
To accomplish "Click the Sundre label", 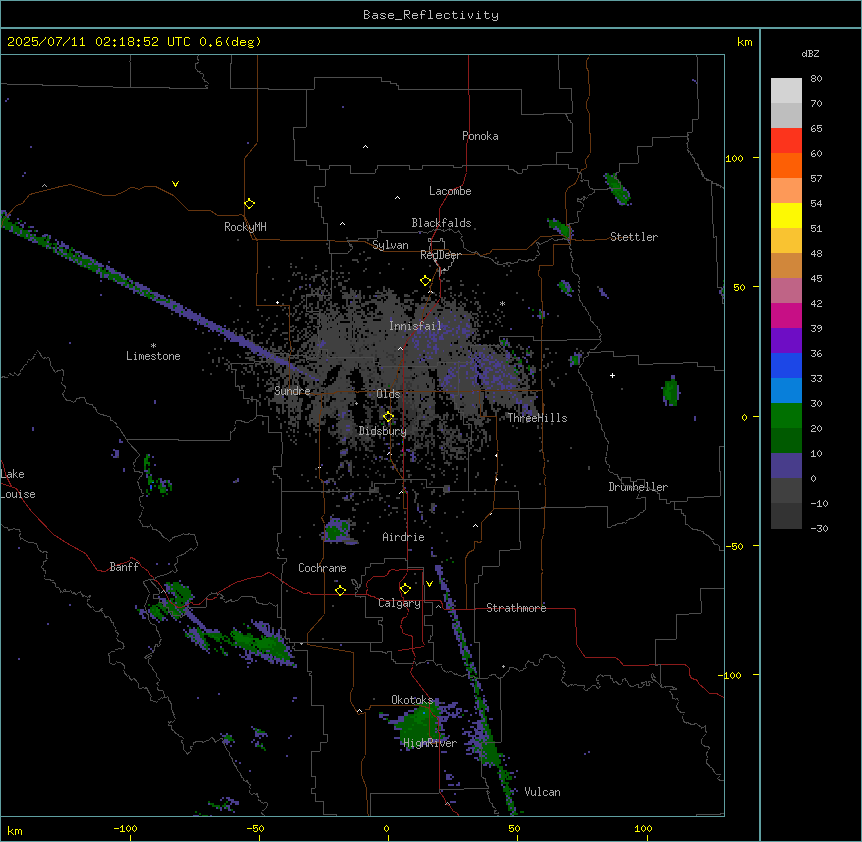I will point(292,391).
